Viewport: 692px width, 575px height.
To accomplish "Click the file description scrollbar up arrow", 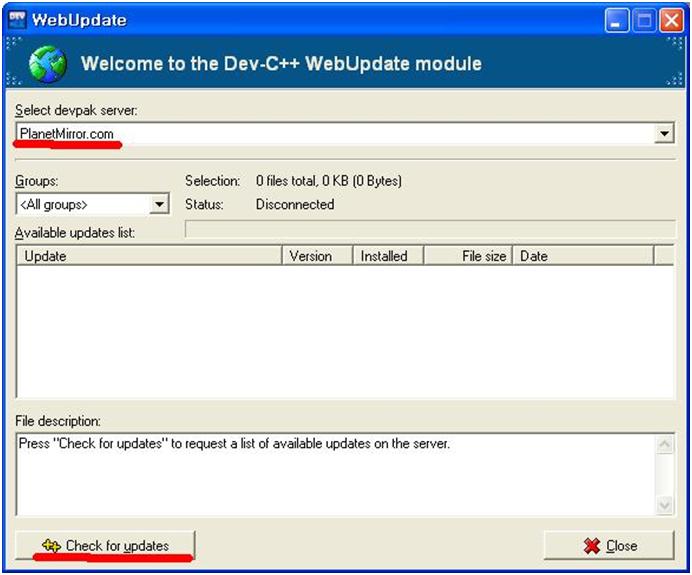I will [664, 444].
